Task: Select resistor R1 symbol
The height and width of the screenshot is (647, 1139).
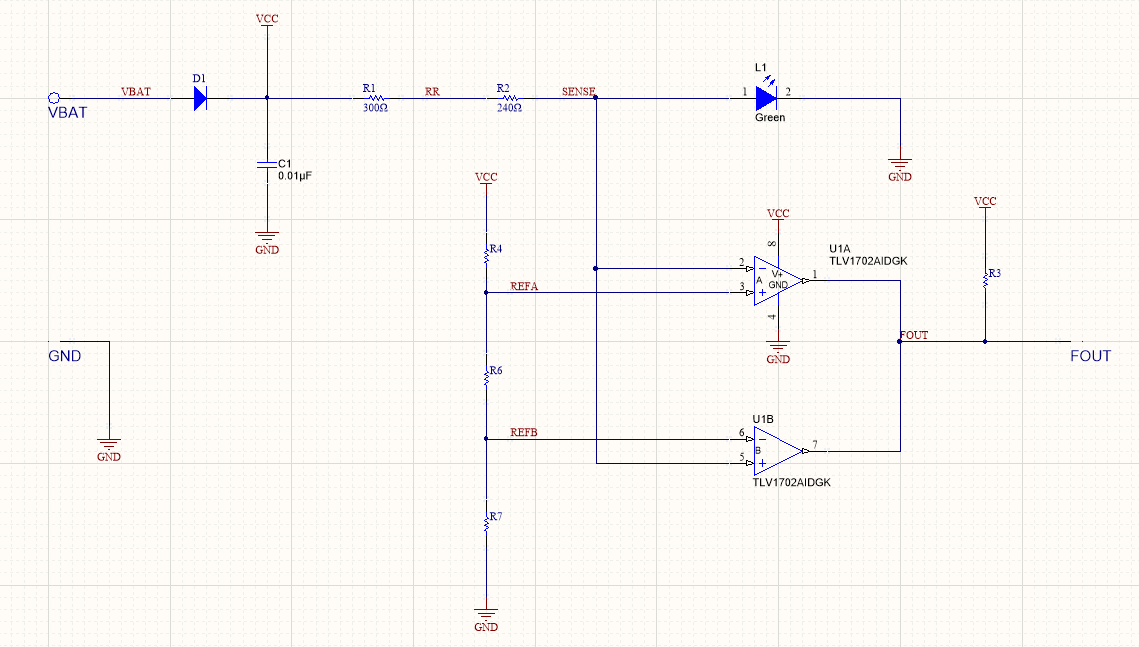Action: pos(376,98)
